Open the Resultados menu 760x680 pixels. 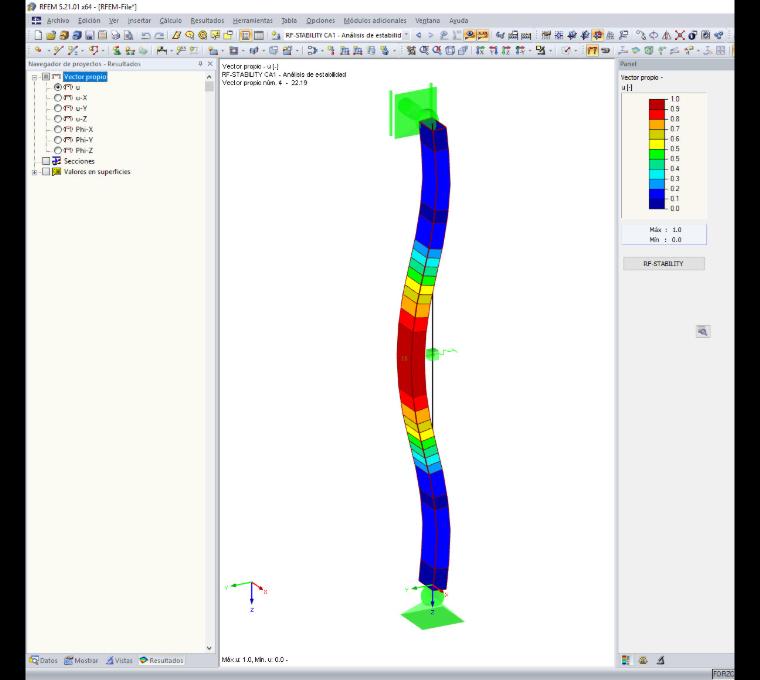(x=207, y=20)
